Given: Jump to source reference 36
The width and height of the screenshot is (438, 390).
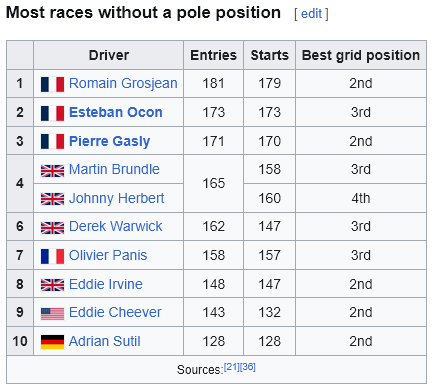Looking at the screenshot, I should pyautogui.click(x=248, y=367).
